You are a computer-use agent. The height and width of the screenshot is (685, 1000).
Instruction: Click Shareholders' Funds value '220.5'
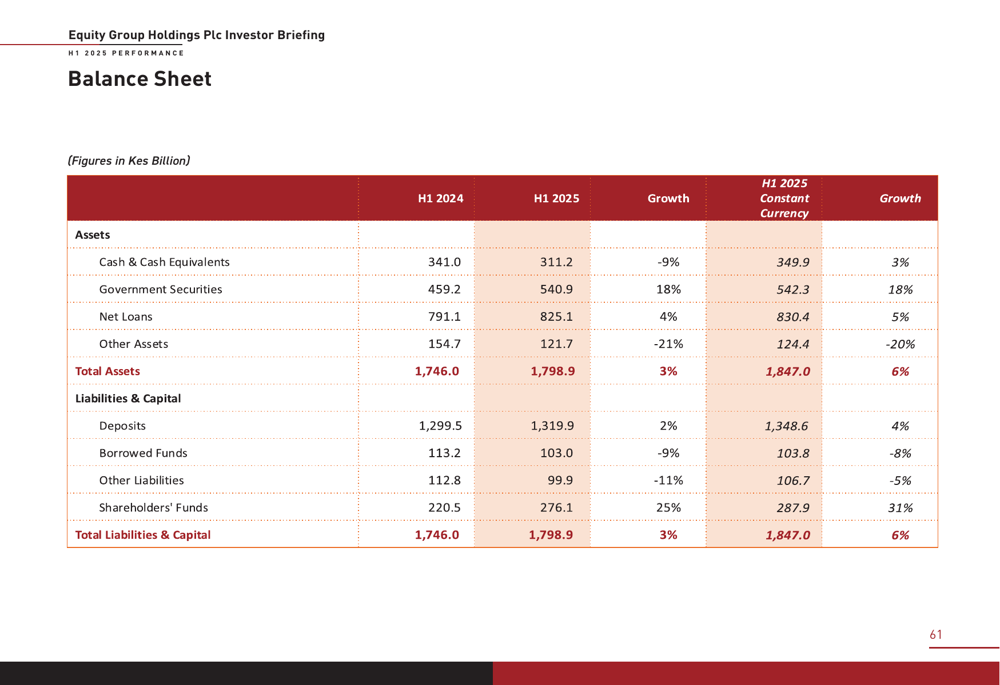pos(444,508)
